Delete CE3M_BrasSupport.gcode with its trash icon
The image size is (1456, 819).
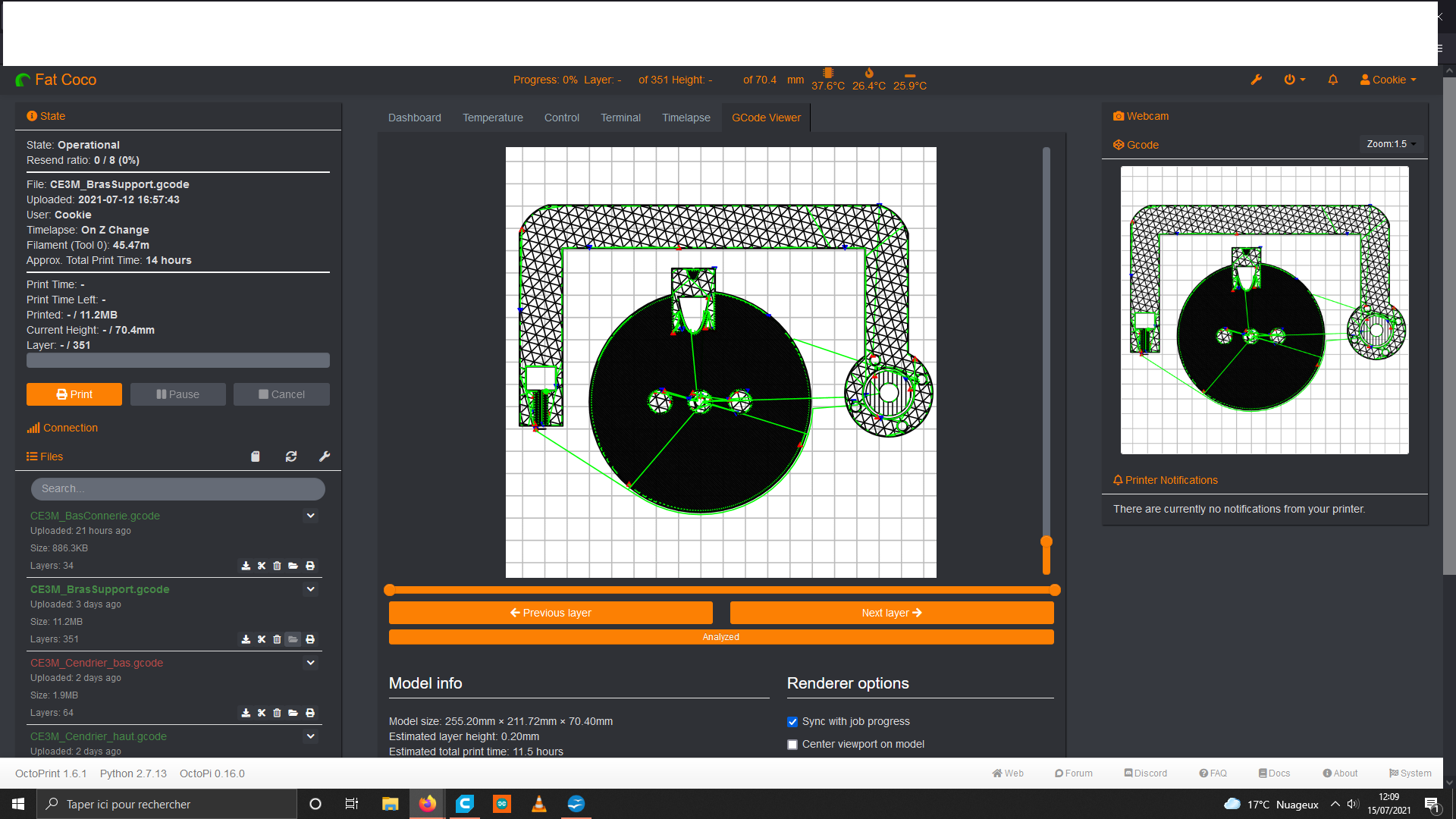(277, 639)
